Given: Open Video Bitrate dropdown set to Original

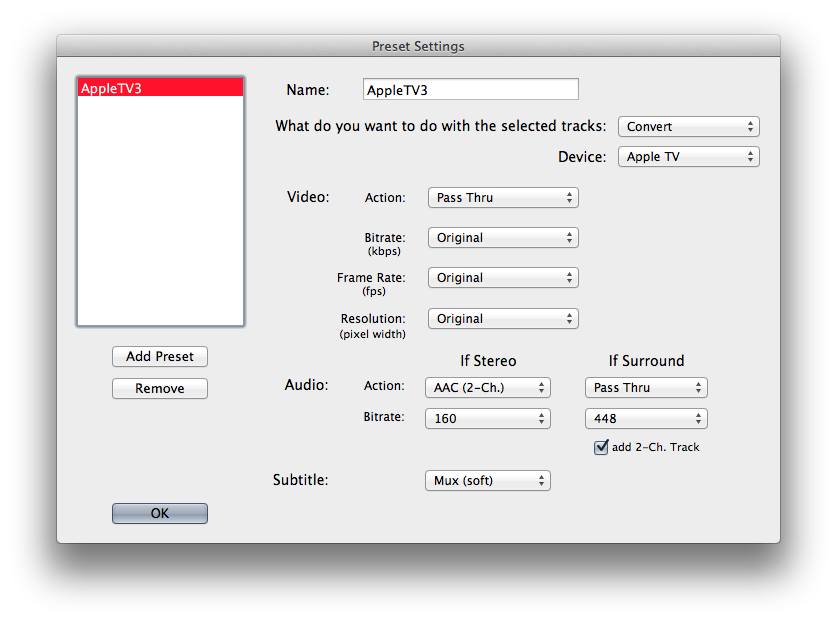Looking at the screenshot, I should click(503, 238).
